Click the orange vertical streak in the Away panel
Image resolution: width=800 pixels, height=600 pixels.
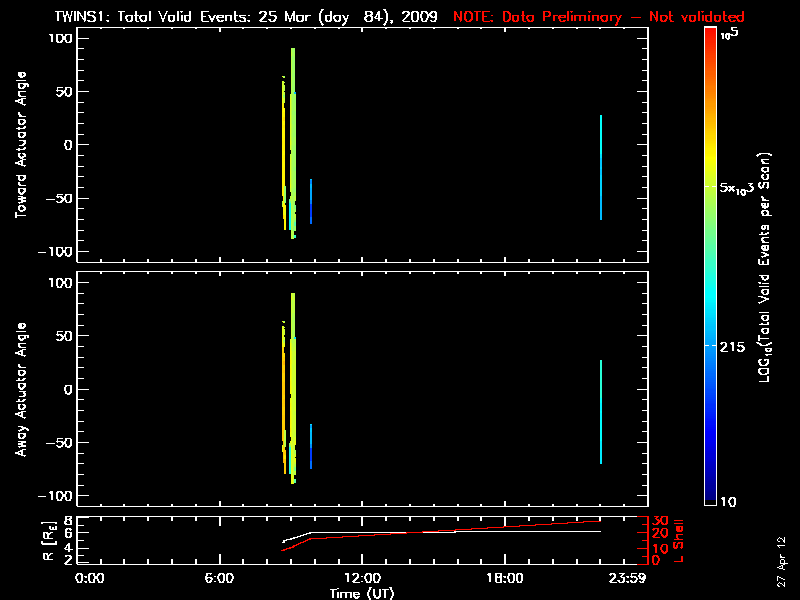(x=284, y=390)
